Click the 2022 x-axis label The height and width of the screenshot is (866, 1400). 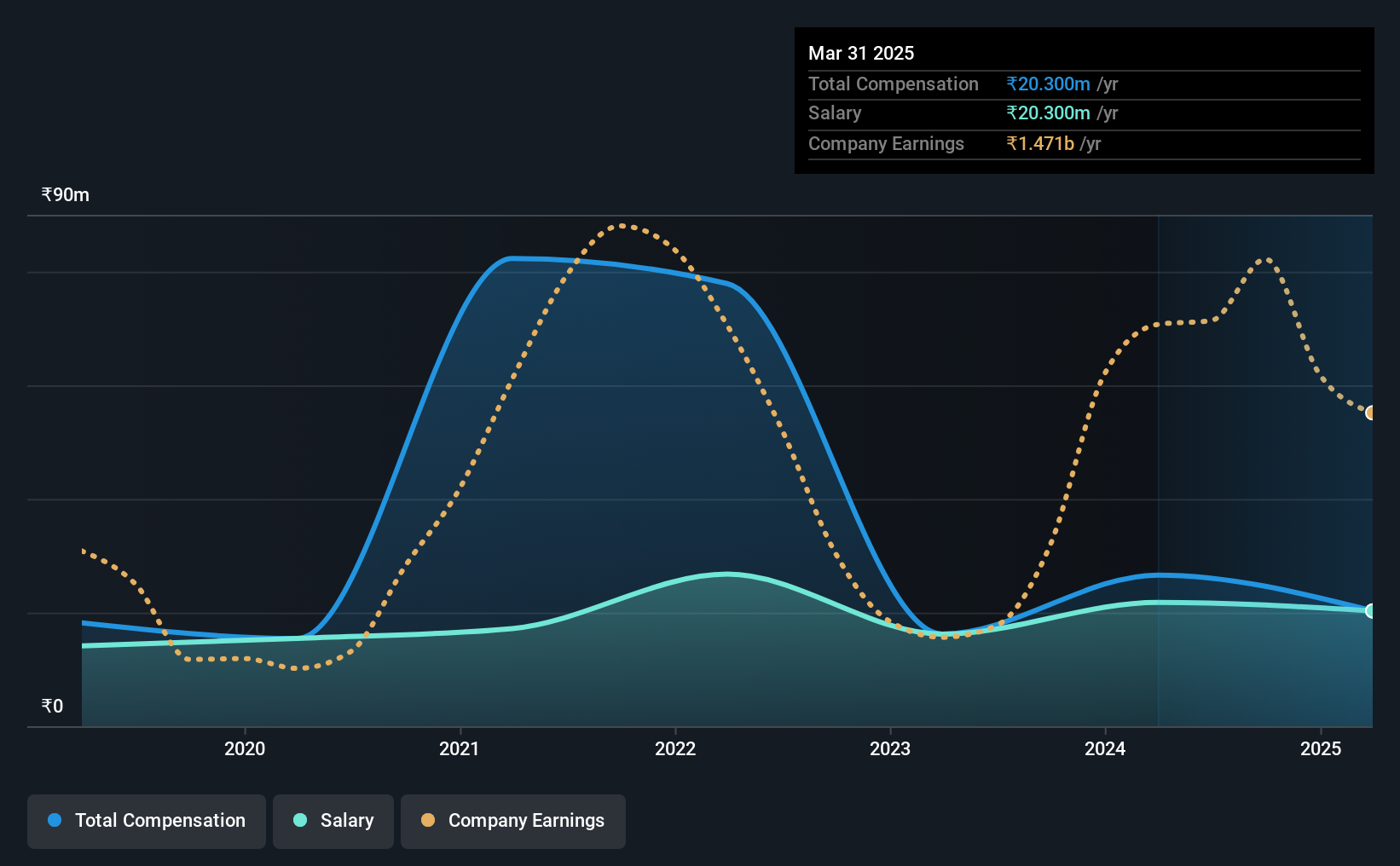pos(675,748)
